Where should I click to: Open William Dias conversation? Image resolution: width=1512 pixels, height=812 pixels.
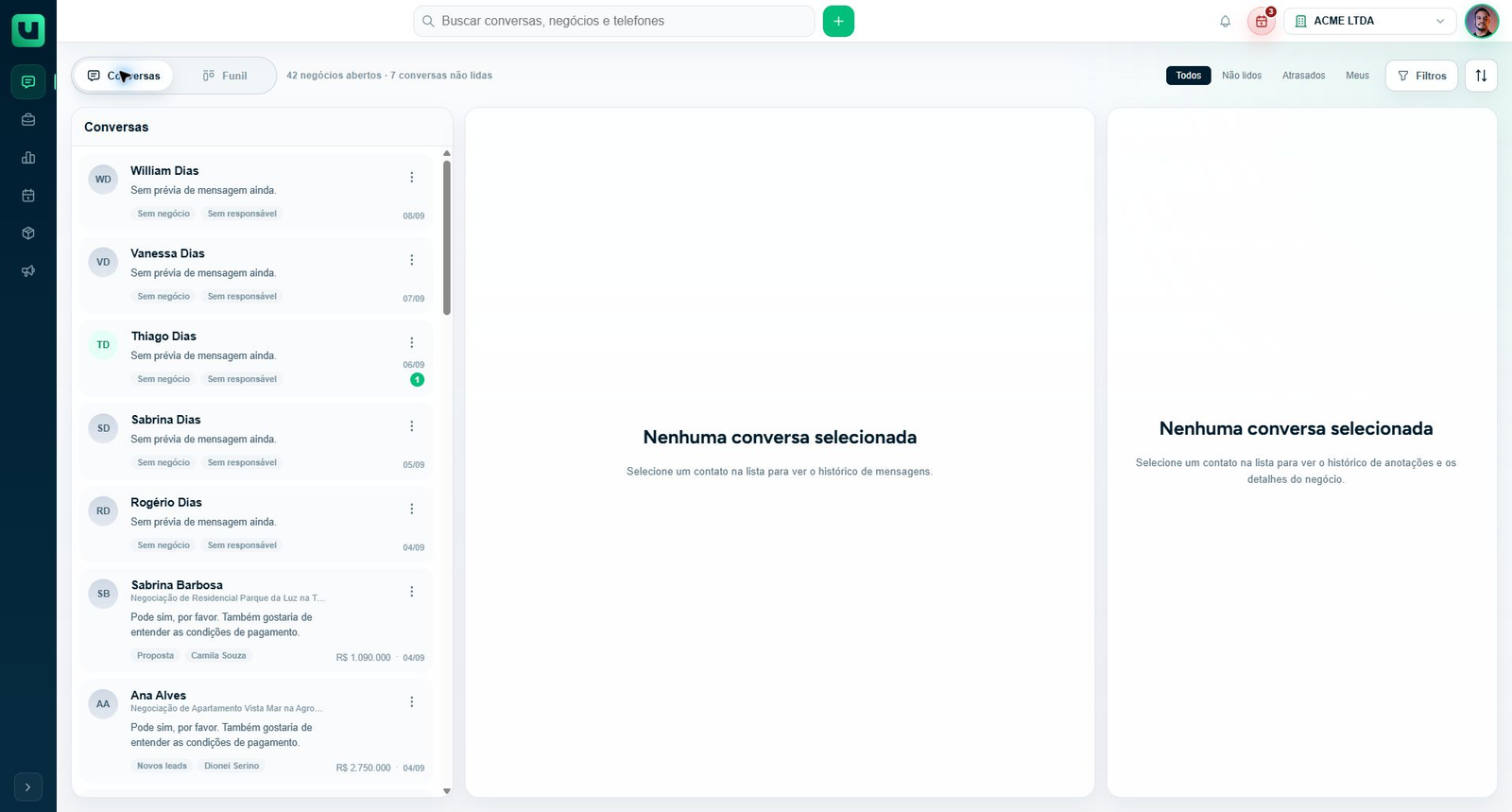[x=256, y=192]
